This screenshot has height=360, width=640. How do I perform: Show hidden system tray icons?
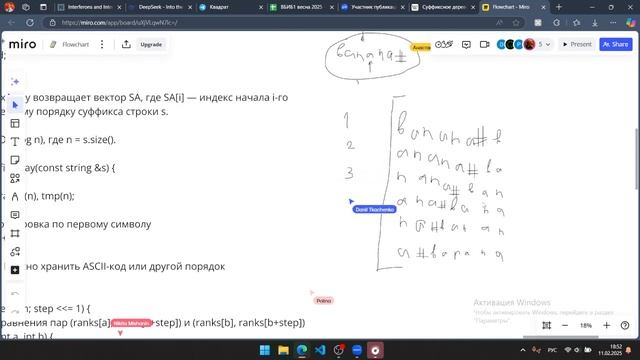(x=523, y=350)
